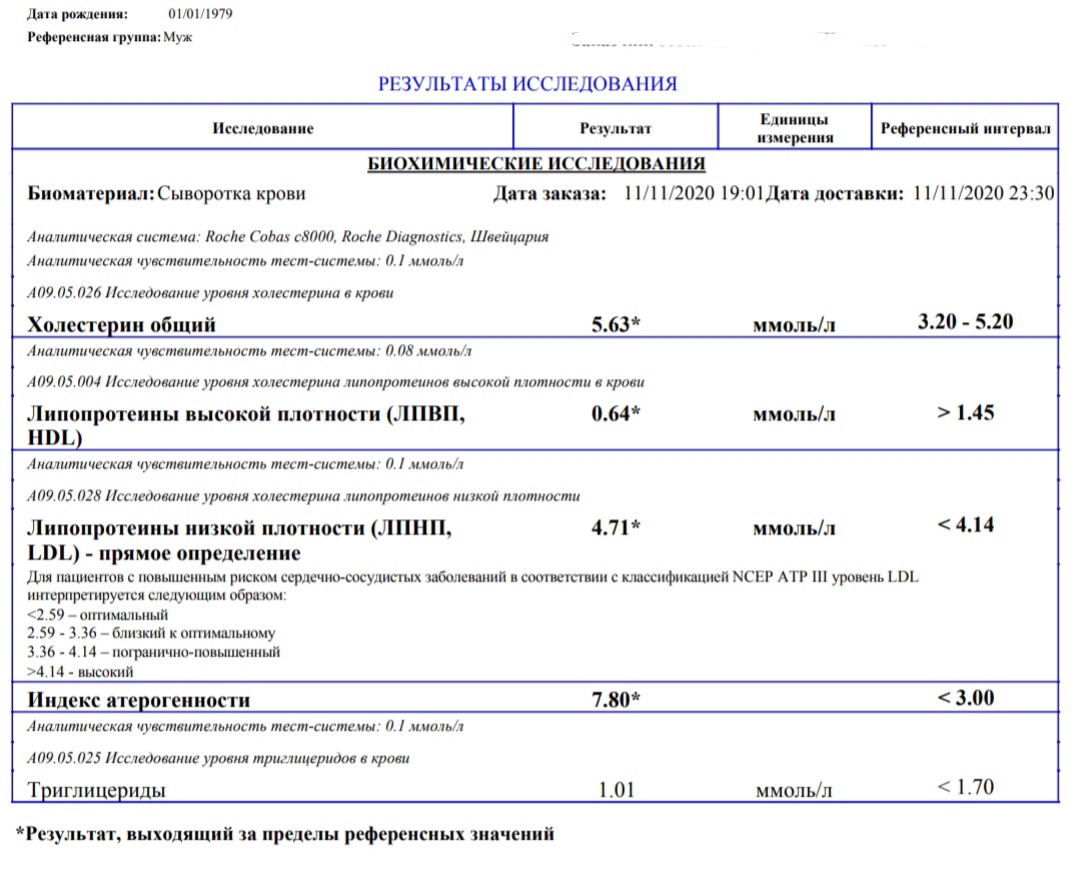
Task: Click the 'Результат' column header
Action: click(615, 129)
